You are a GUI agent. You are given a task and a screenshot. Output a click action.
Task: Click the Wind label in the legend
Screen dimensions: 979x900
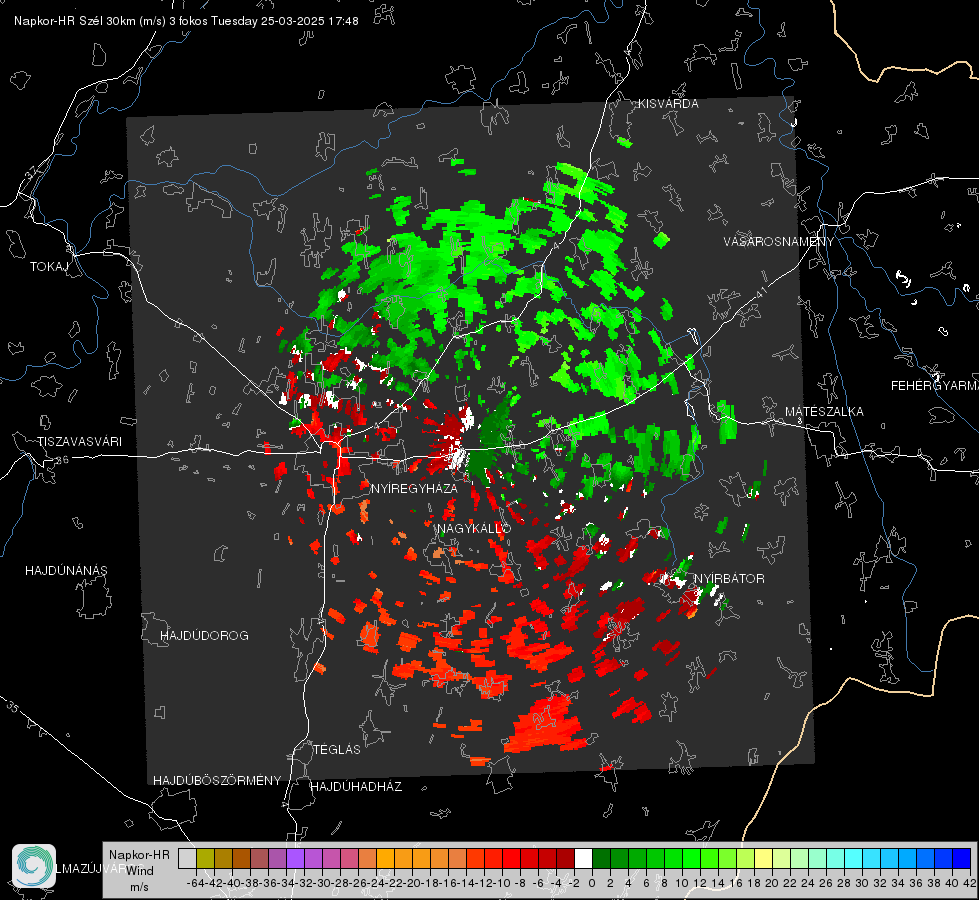tap(139, 871)
